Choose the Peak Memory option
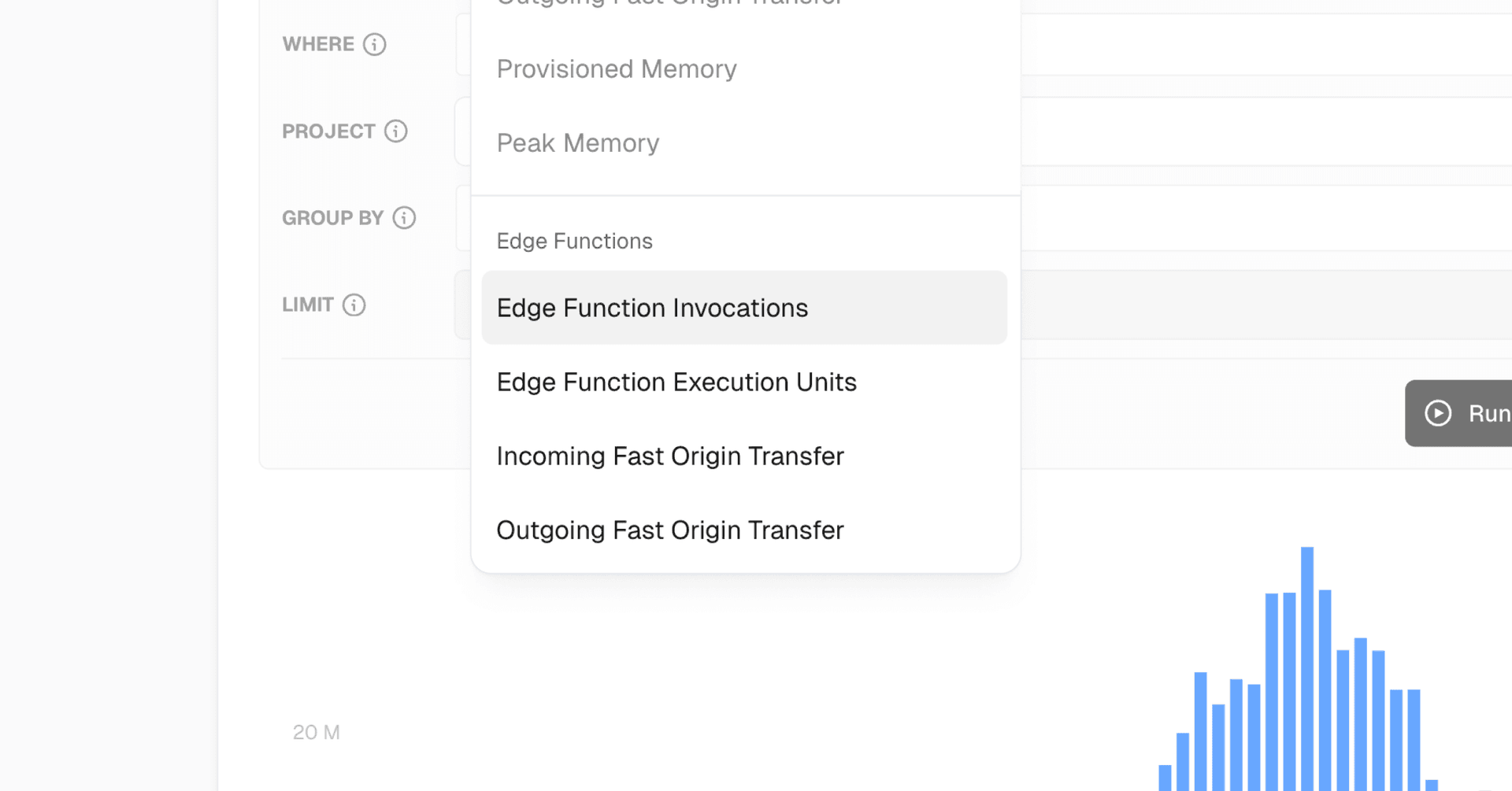Image resolution: width=1512 pixels, height=791 pixels. pyautogui.click(x=578, y=143)
